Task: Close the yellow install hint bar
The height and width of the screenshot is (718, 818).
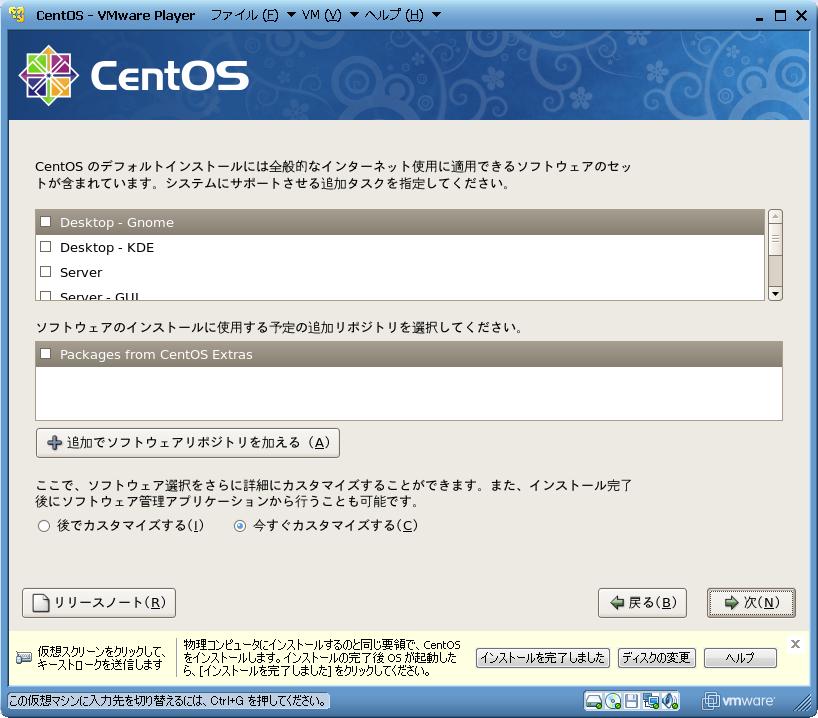Action: (x=795, y=644)
